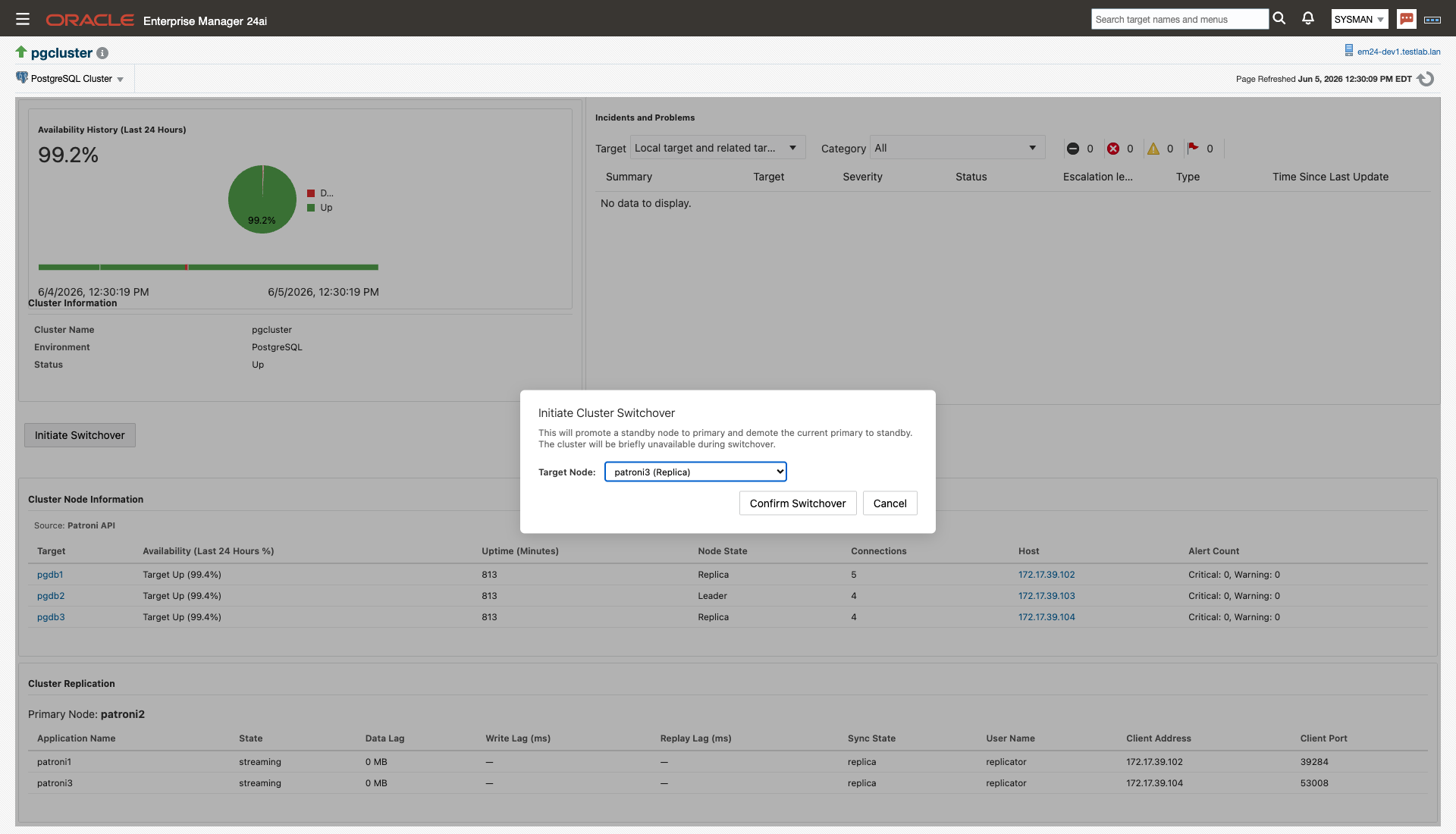
Task: Open the hamburger navigation menu
Action: pos(23,19)
